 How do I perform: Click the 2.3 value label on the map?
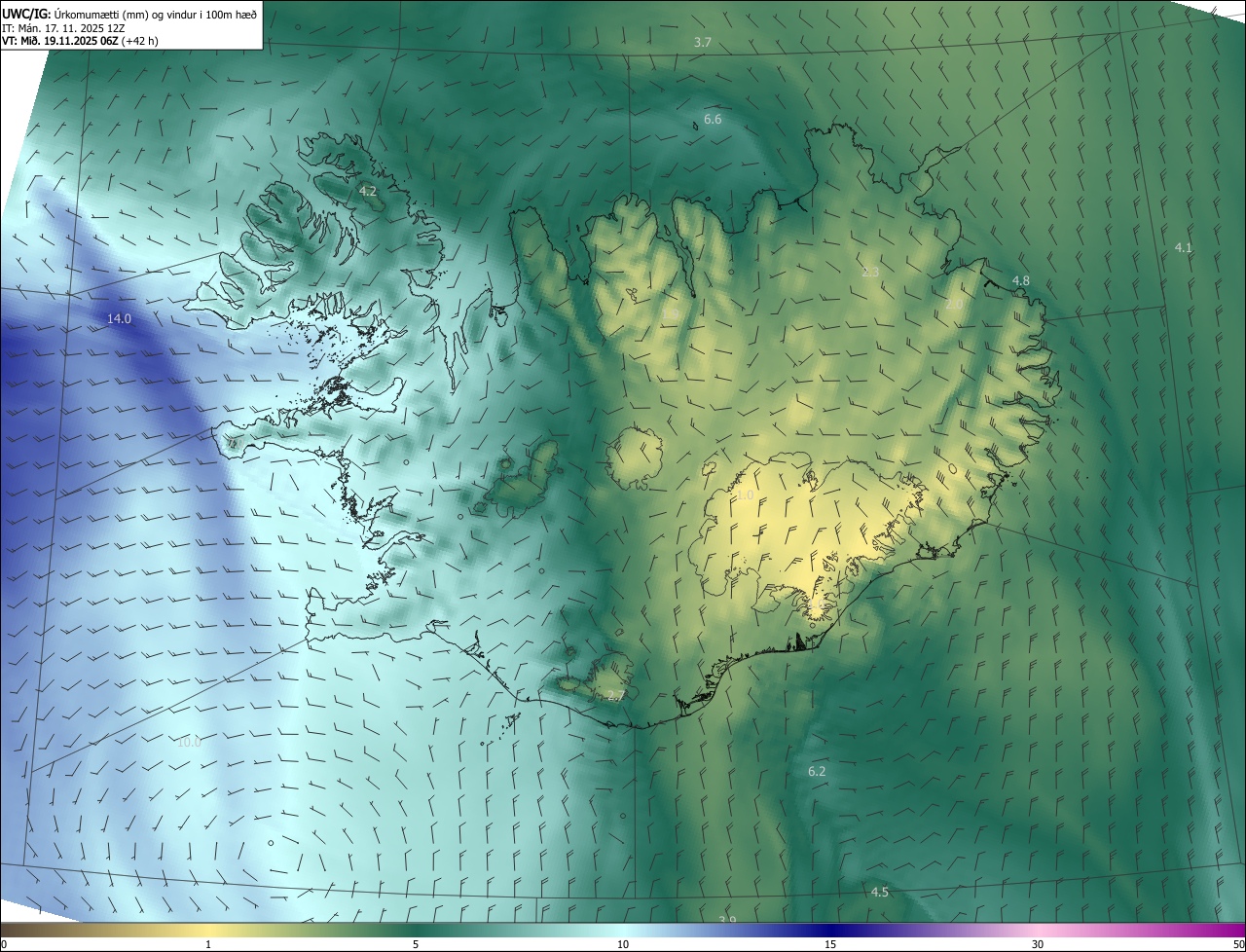click(870, 272)
